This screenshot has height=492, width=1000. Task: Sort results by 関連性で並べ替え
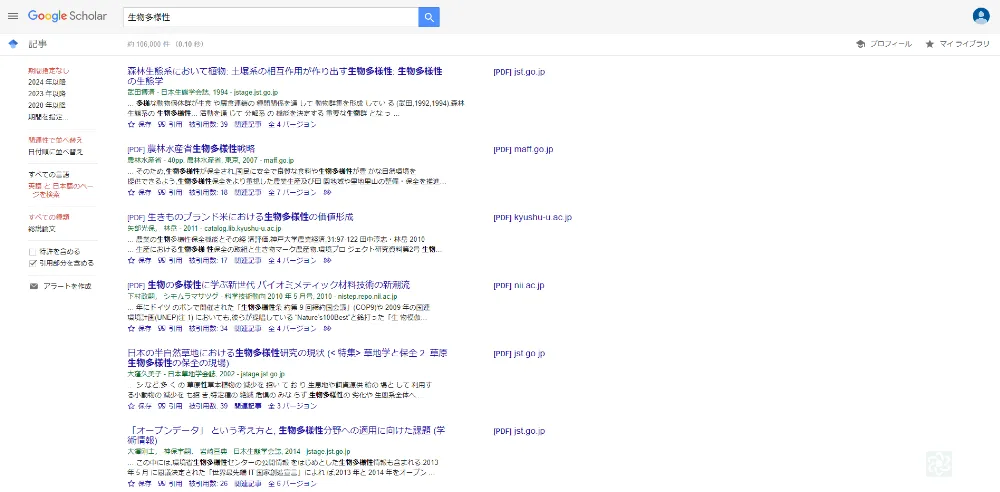[x=55, y=140]
